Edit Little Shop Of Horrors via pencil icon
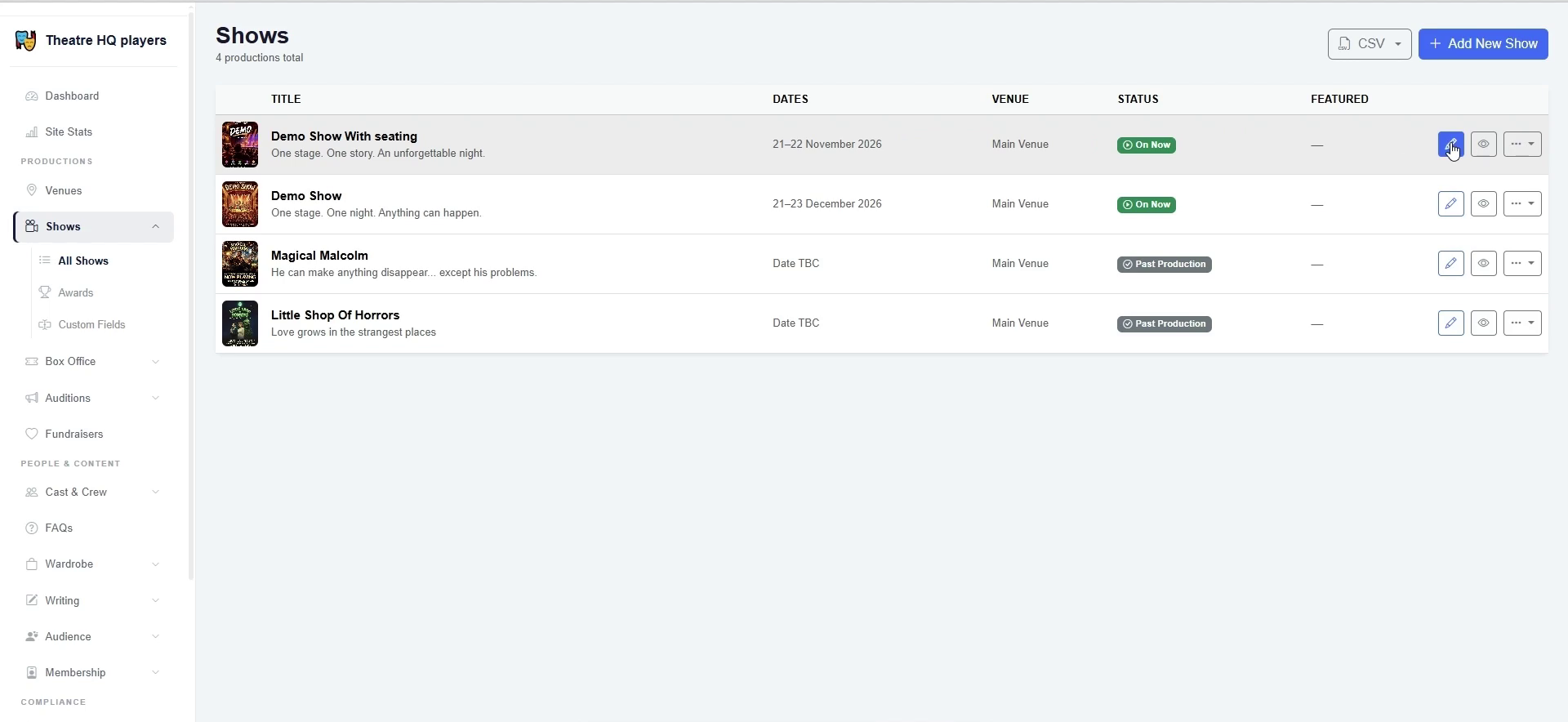 coord(1450,323)
